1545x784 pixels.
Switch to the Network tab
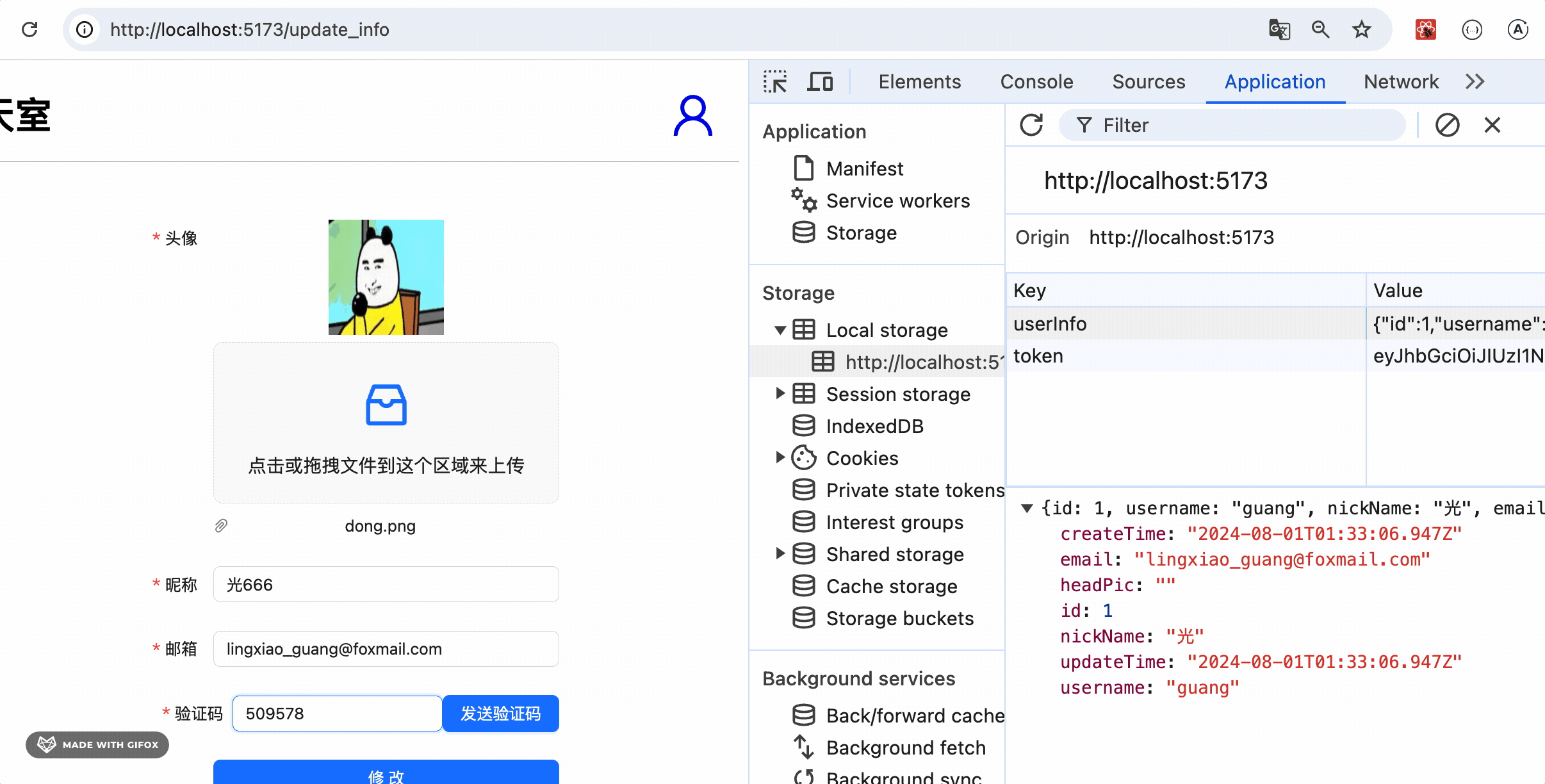click(1401, 82)
